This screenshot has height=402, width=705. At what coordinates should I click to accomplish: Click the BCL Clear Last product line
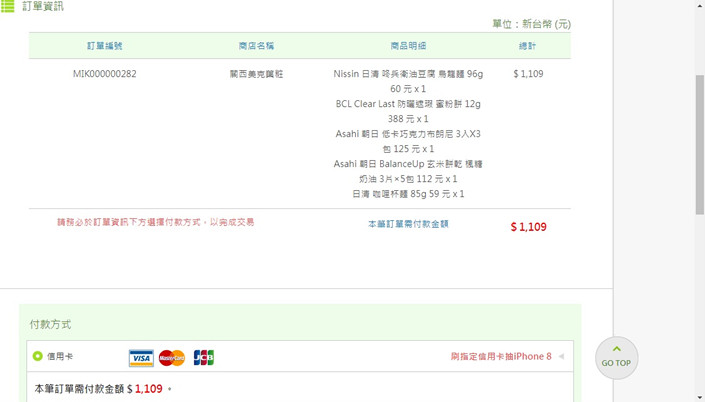(408, 104)
